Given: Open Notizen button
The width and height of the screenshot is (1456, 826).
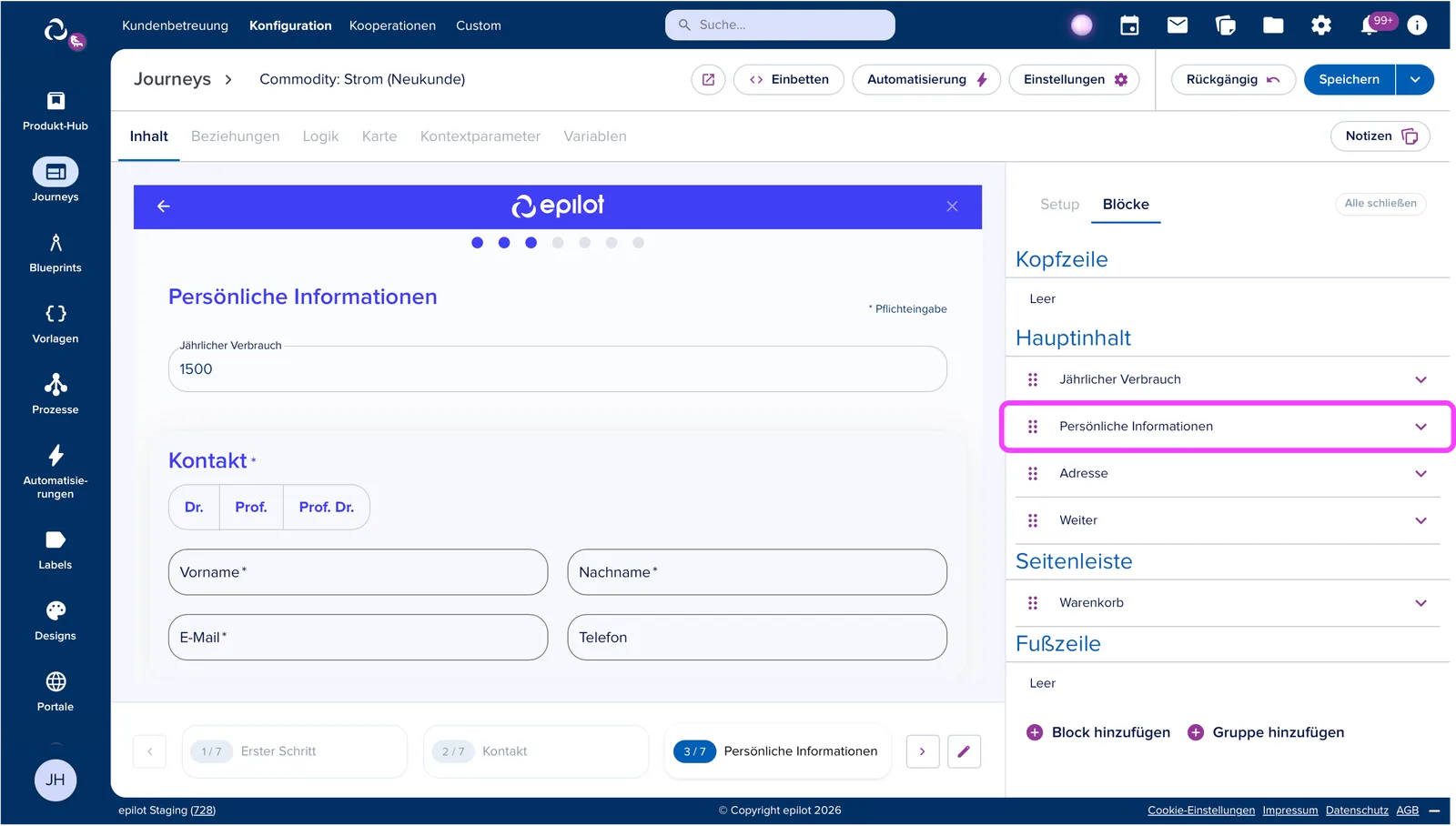Looking at the screenshot, I should pos(1380,136).
